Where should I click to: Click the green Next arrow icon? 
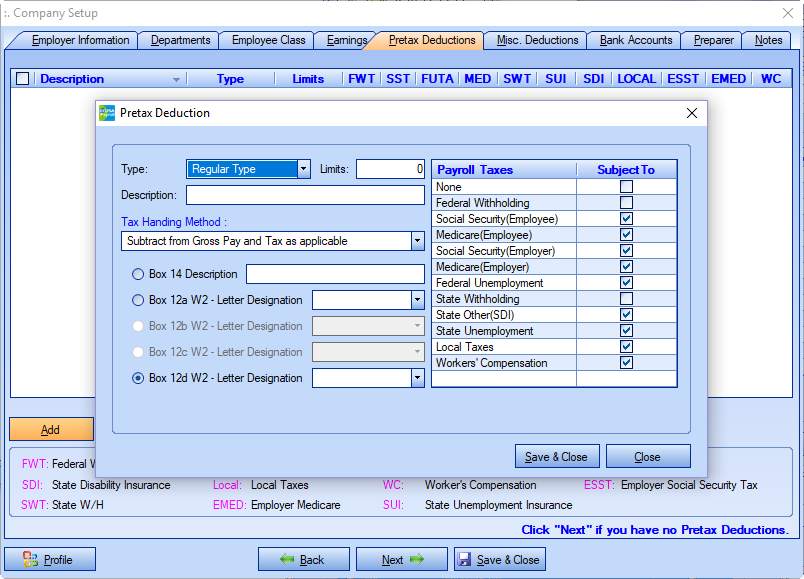pos(416,559)
